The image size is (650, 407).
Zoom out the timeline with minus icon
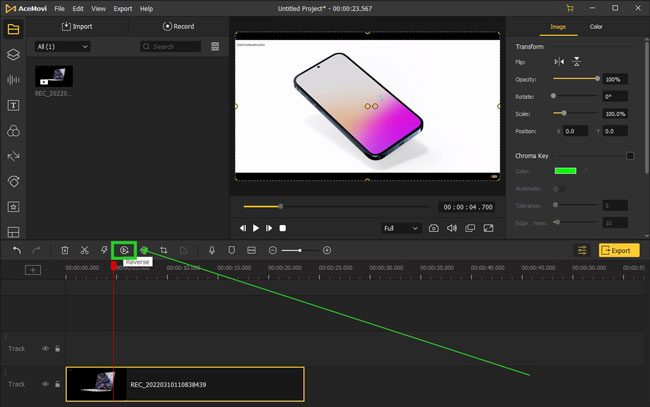click(272, 250)
